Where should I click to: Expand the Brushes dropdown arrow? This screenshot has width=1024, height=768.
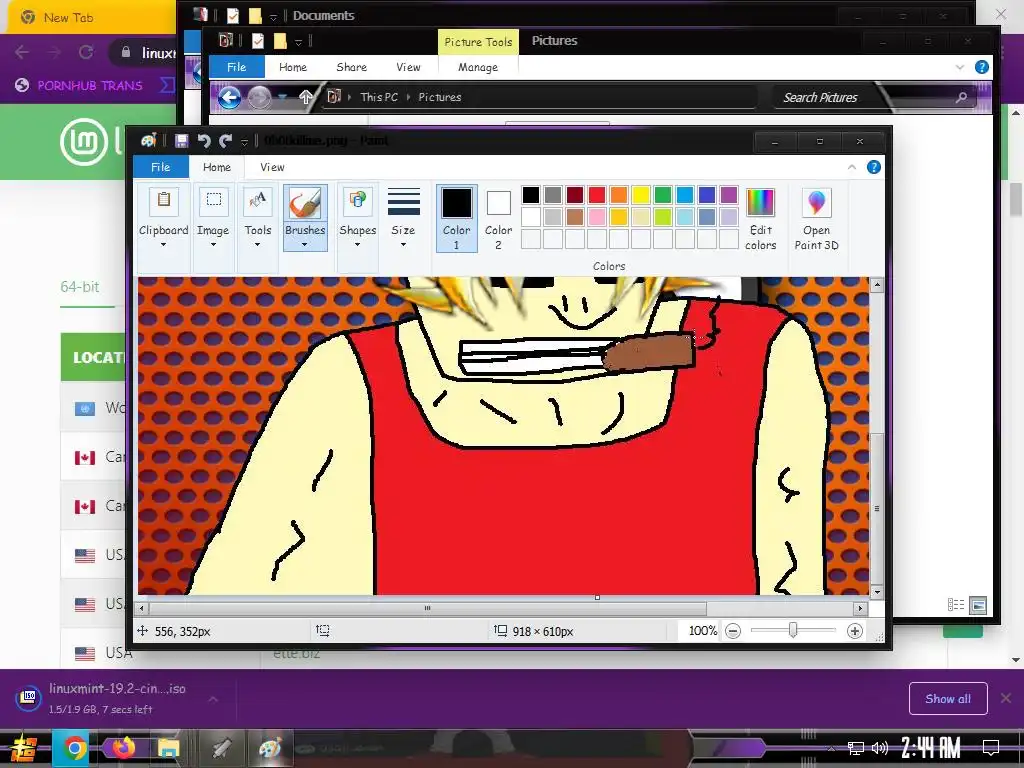305,245
